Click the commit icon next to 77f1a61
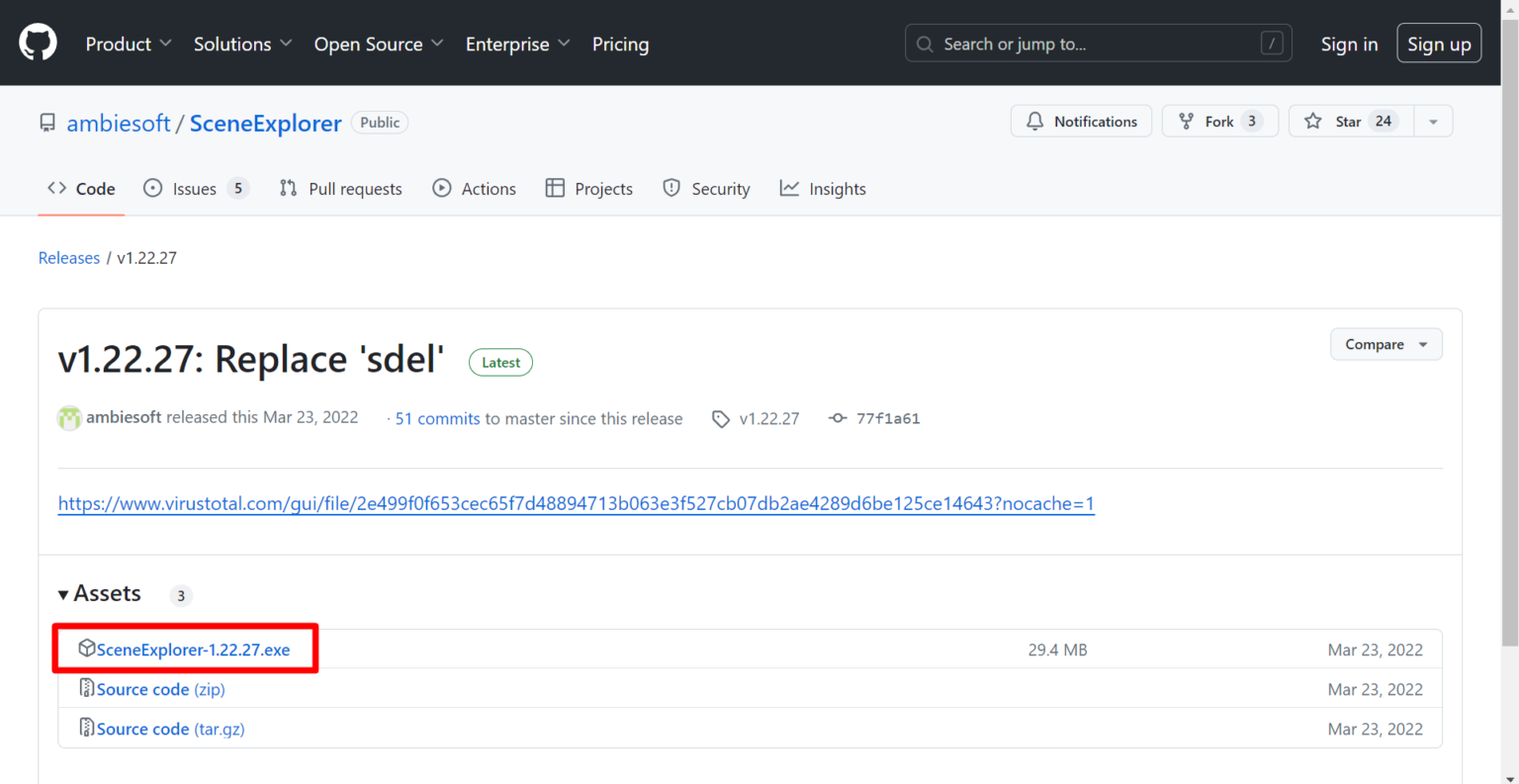The image size is (1519, 784). tap(838, 418)
